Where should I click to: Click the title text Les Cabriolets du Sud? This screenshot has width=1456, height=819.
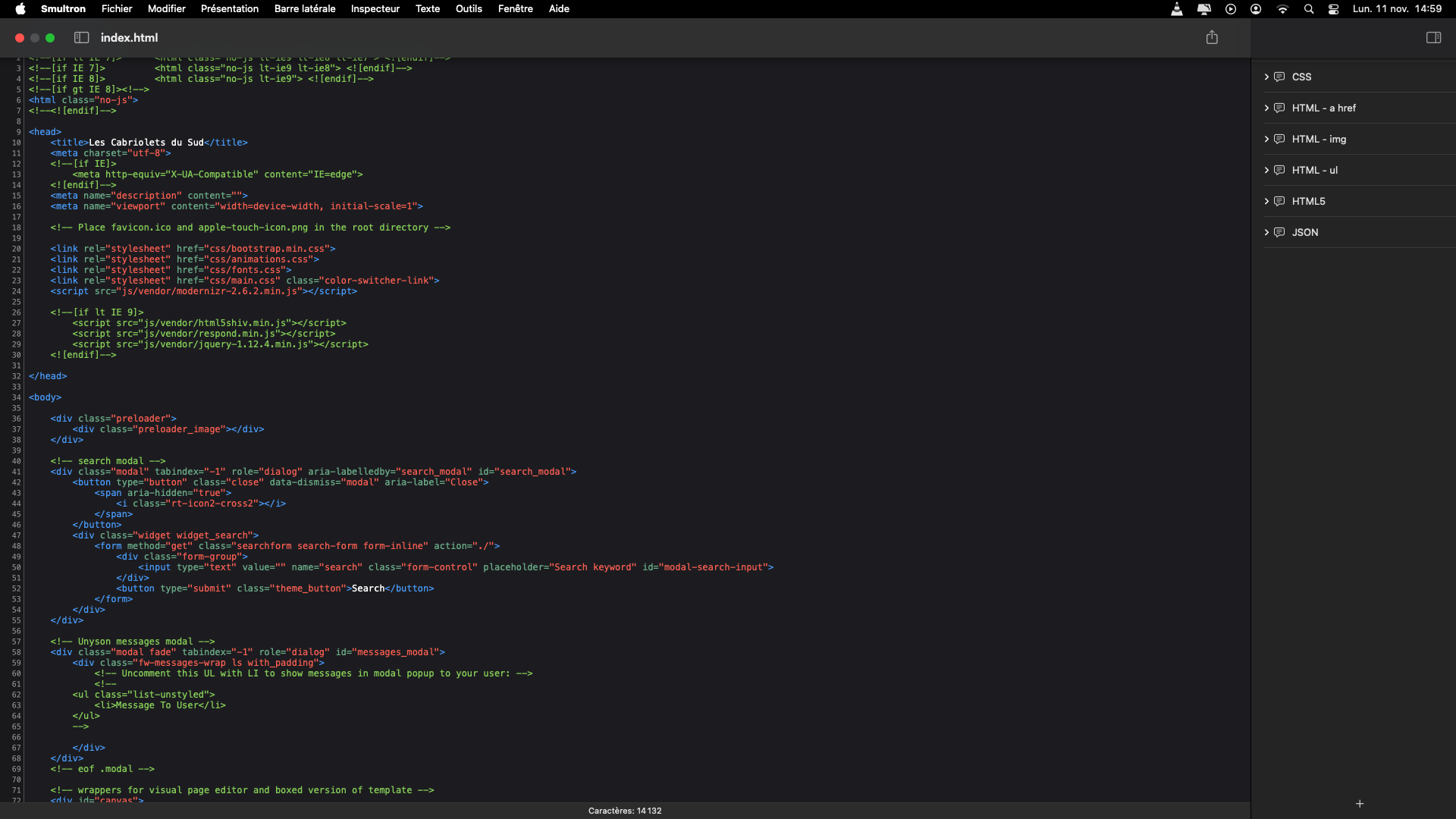tap(146, 143)
